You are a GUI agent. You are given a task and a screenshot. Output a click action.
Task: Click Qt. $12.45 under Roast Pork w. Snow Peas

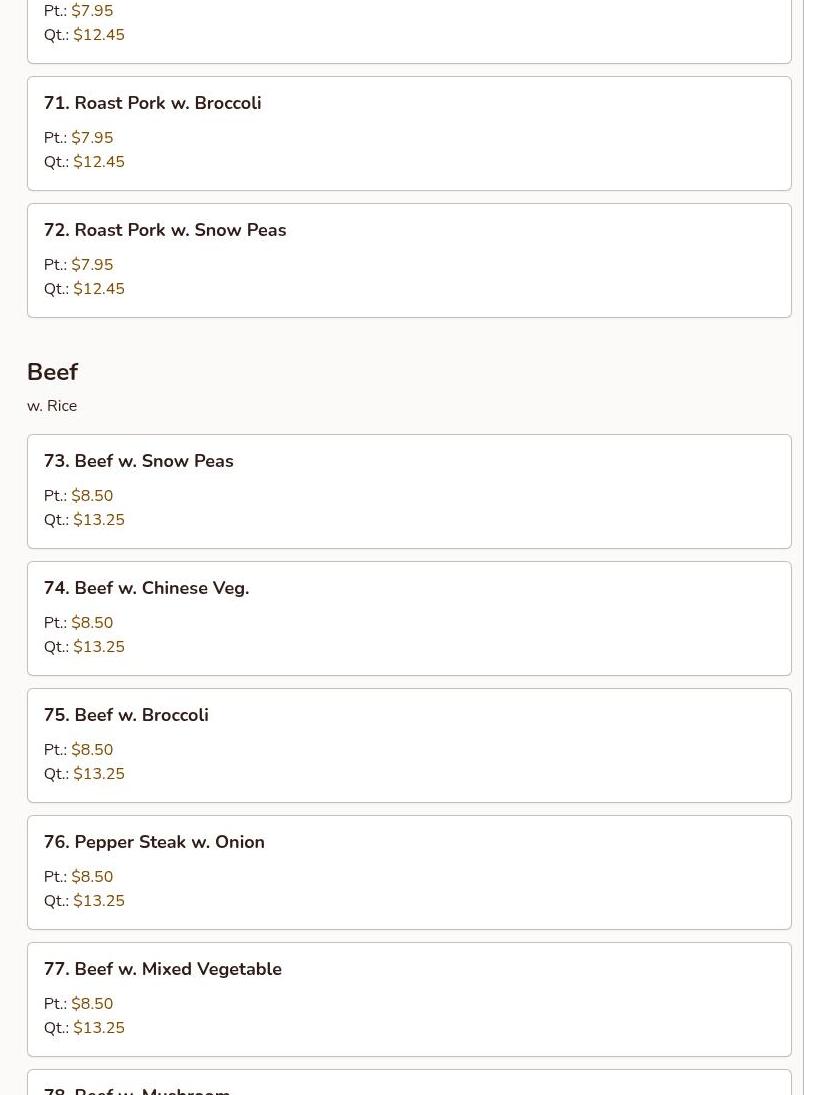click(84, 288)
